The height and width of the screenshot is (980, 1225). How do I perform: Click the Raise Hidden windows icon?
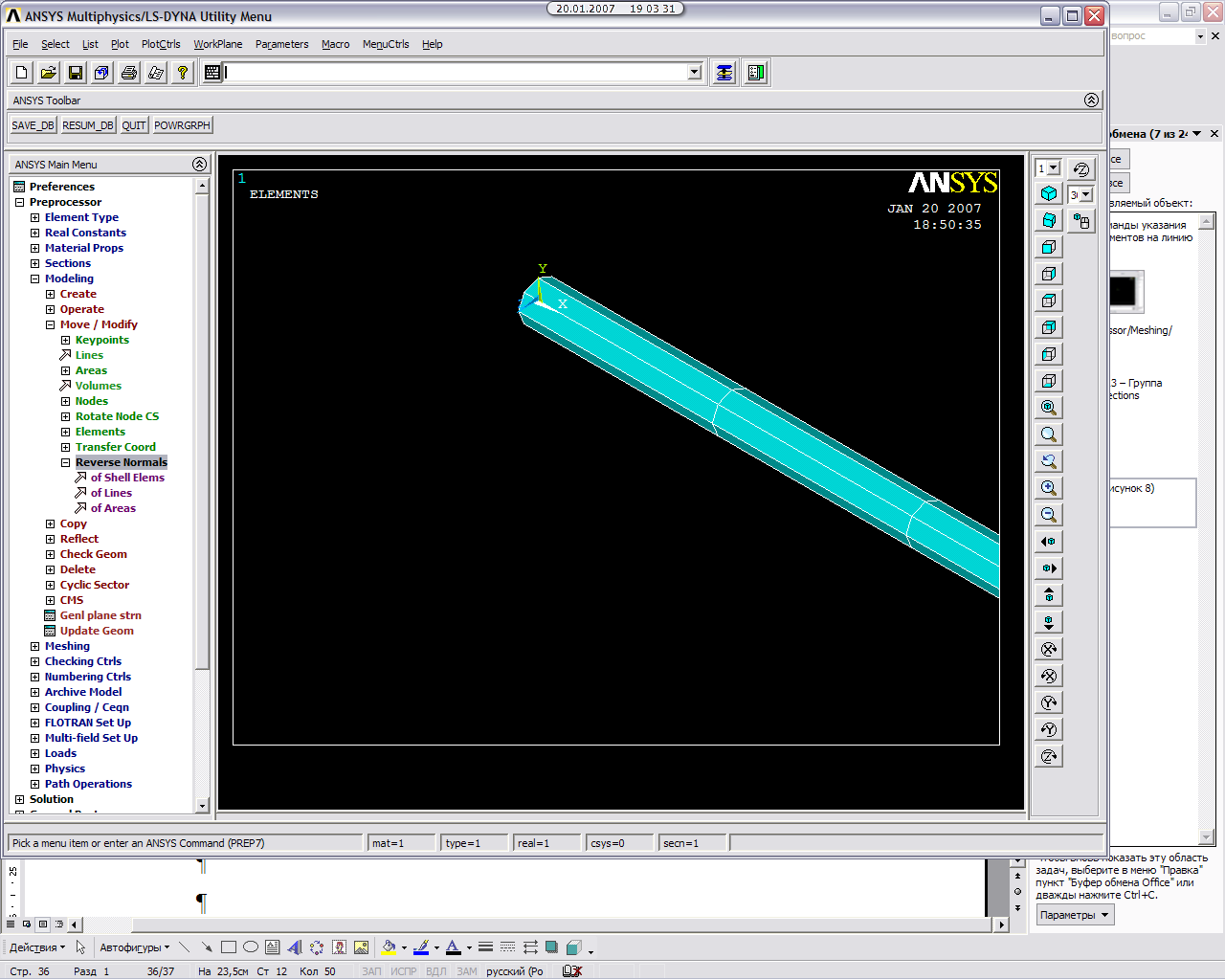point(724,73)
